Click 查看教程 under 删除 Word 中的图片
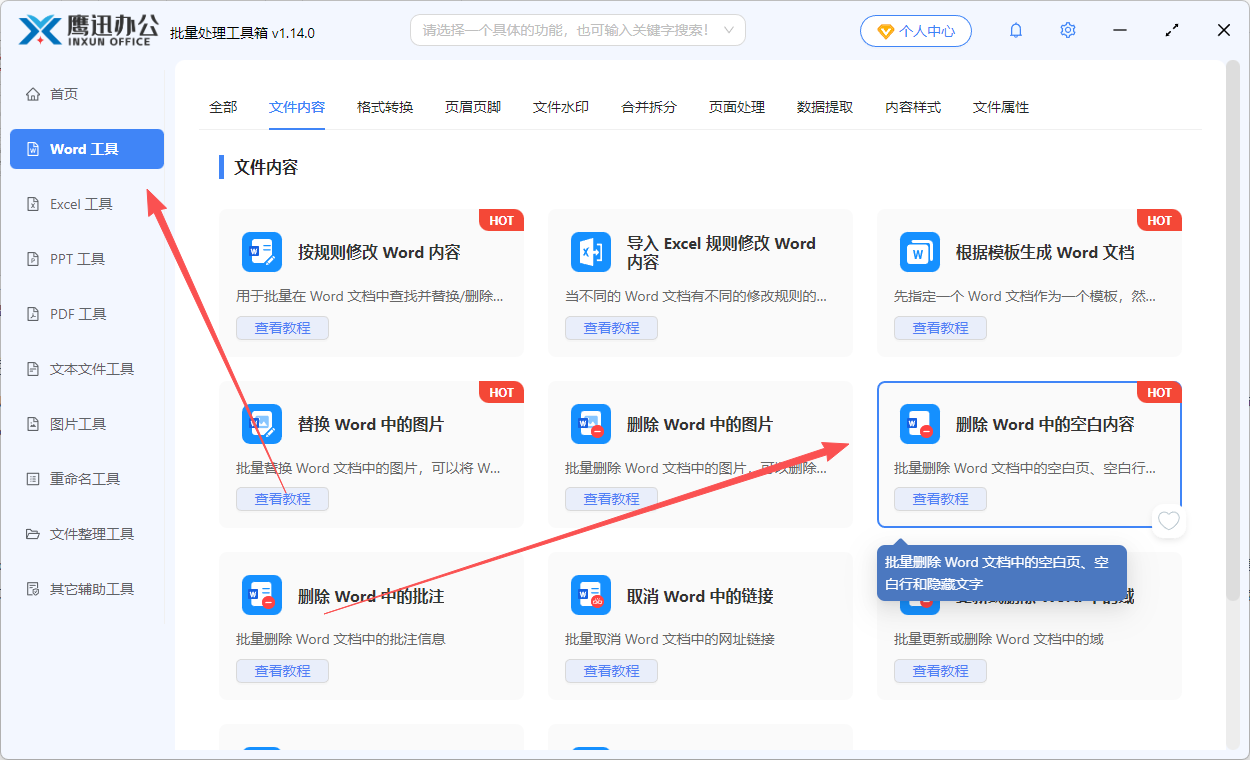Viewport: 1250px width, 760px height. 611,498
